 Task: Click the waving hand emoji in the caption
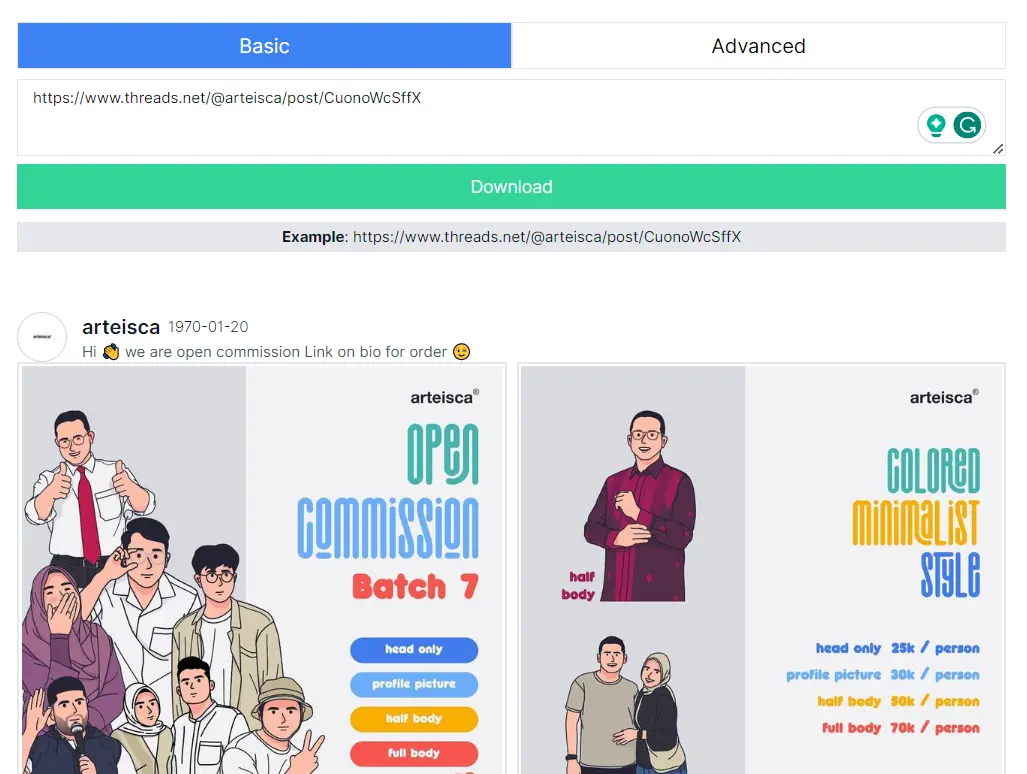click(111, 352)
